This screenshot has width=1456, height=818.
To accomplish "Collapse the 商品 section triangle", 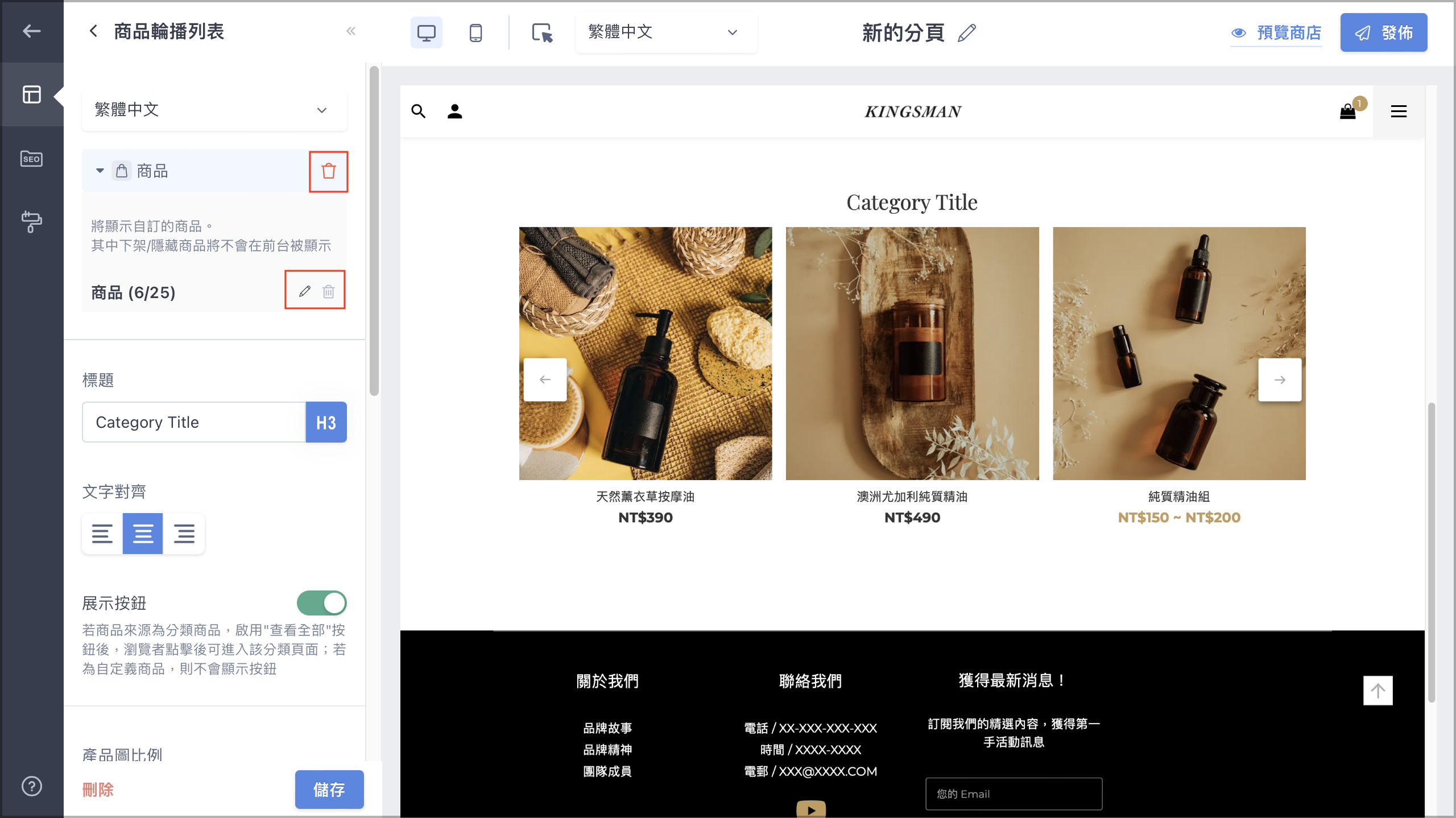I will (100, 171).
